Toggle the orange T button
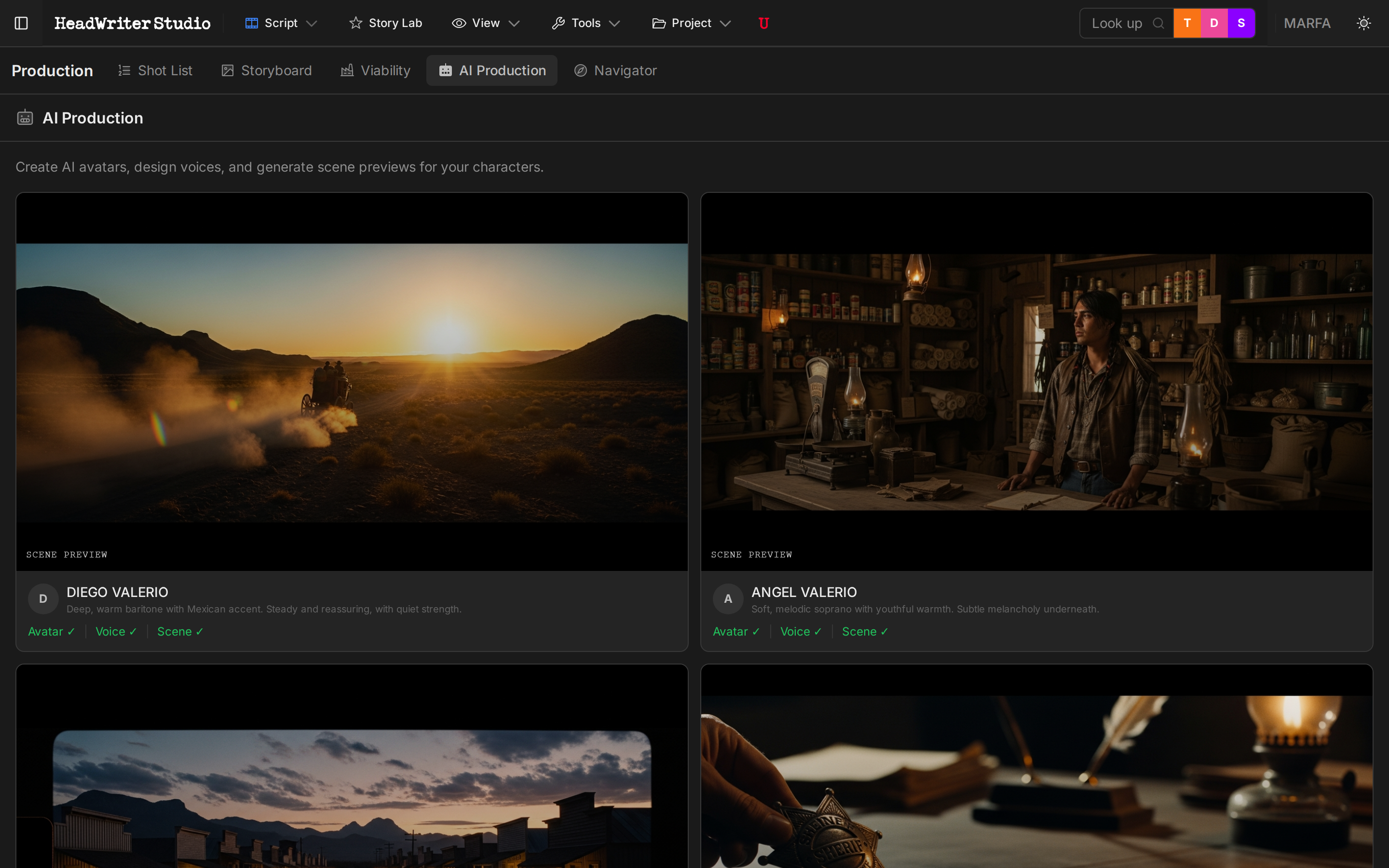The image size is (1389, 868). click(1187, 23)
